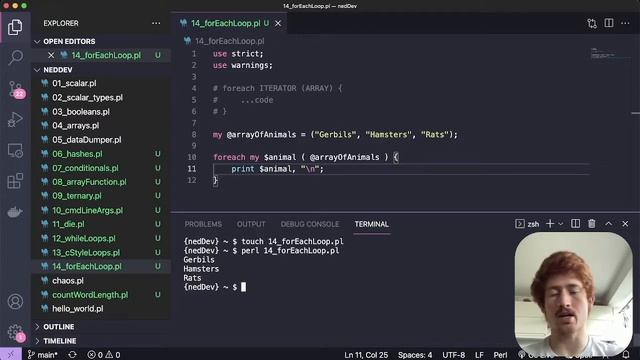The height and width of the screenshot is (360, 640).
Task: Open Source Control view with 22 badge
Action: pos(16,89)
